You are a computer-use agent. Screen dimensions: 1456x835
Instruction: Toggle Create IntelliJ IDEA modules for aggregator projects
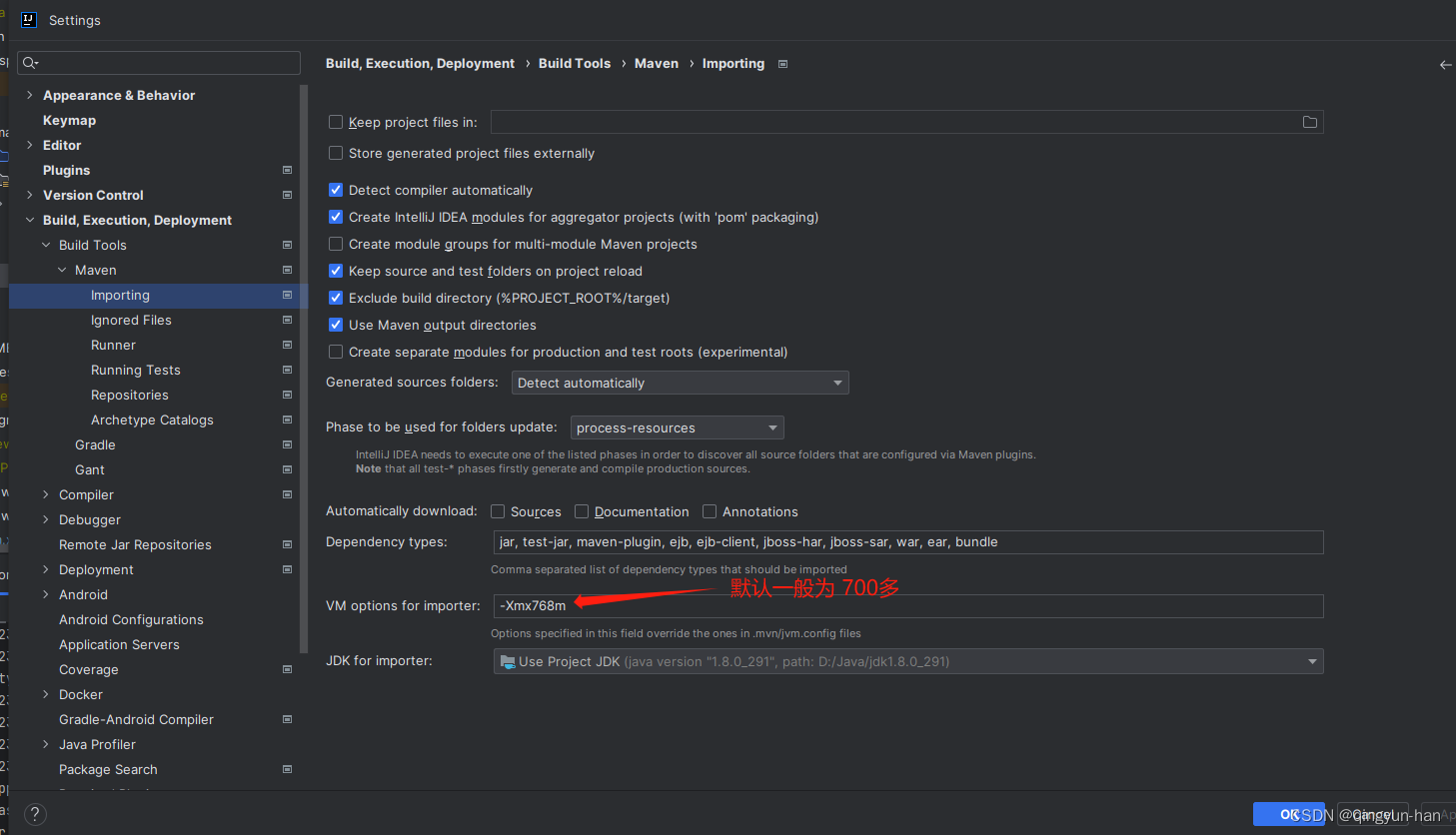[x=336, y=217]
